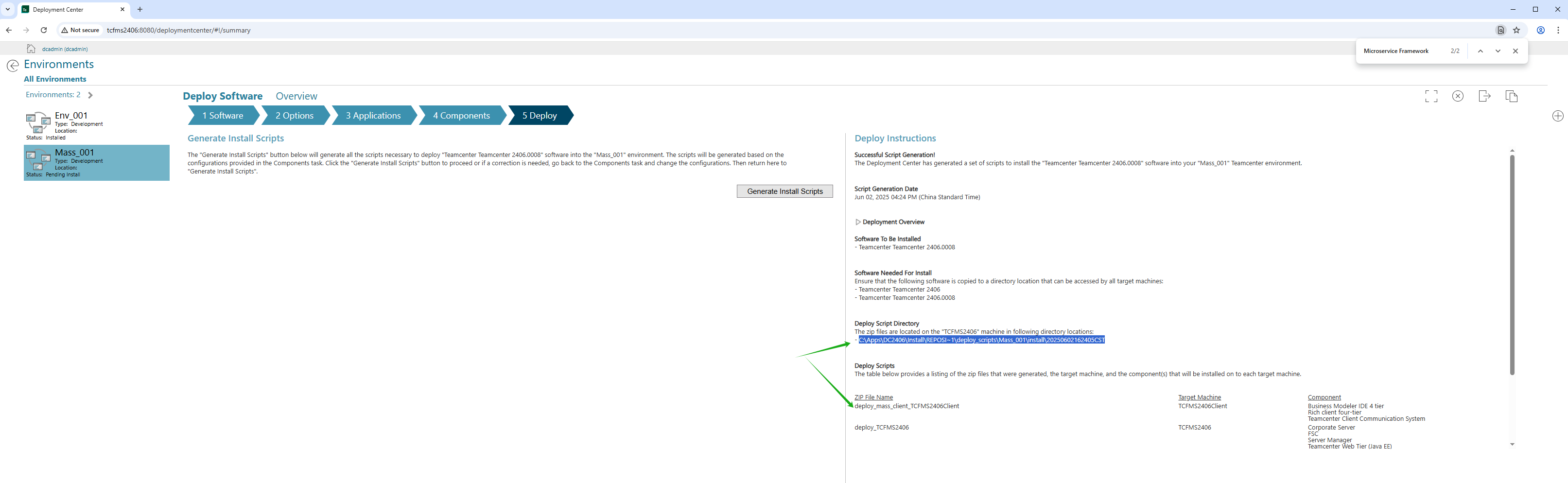Click the circled X cancel icon

pos(1458,96)
